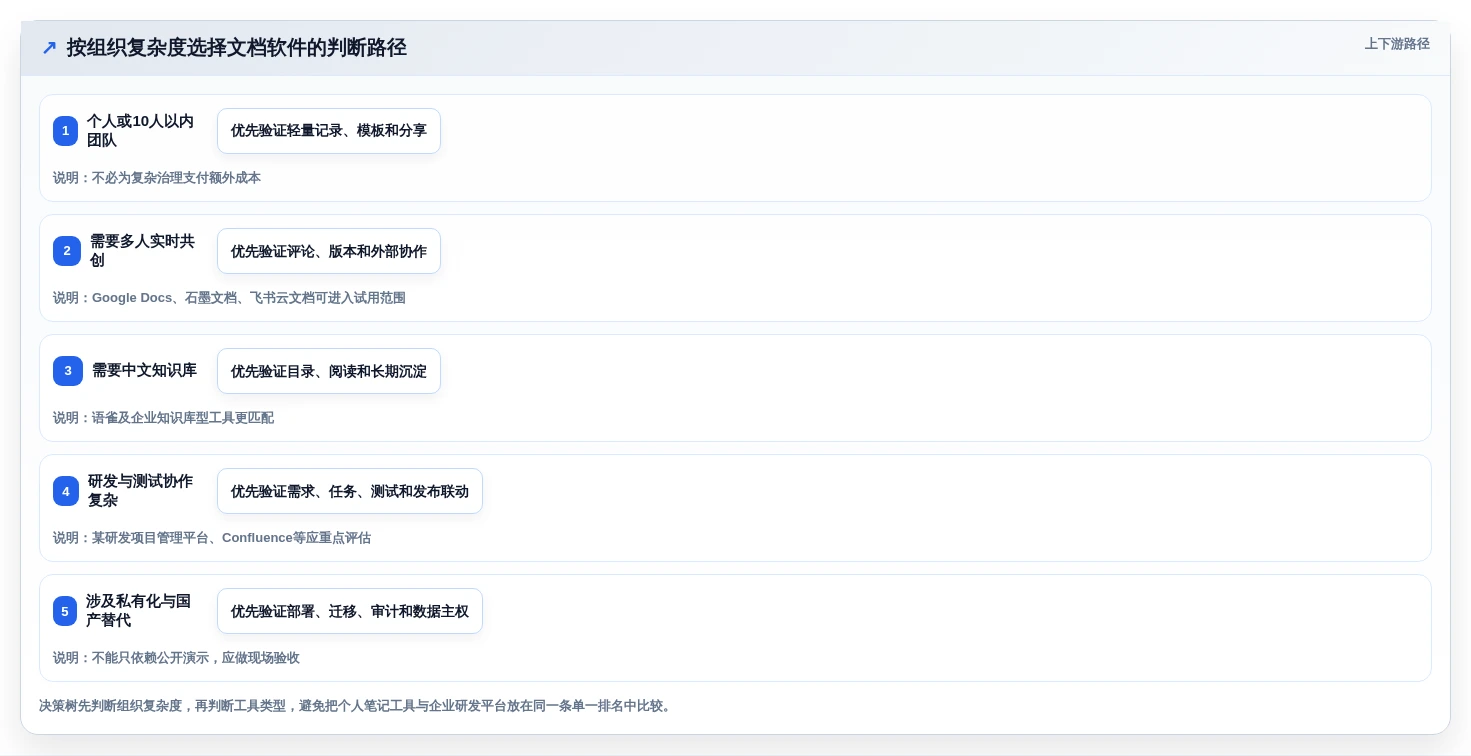Click the note mentioning Confluence等应重点评估

click(x=212, y=538)
